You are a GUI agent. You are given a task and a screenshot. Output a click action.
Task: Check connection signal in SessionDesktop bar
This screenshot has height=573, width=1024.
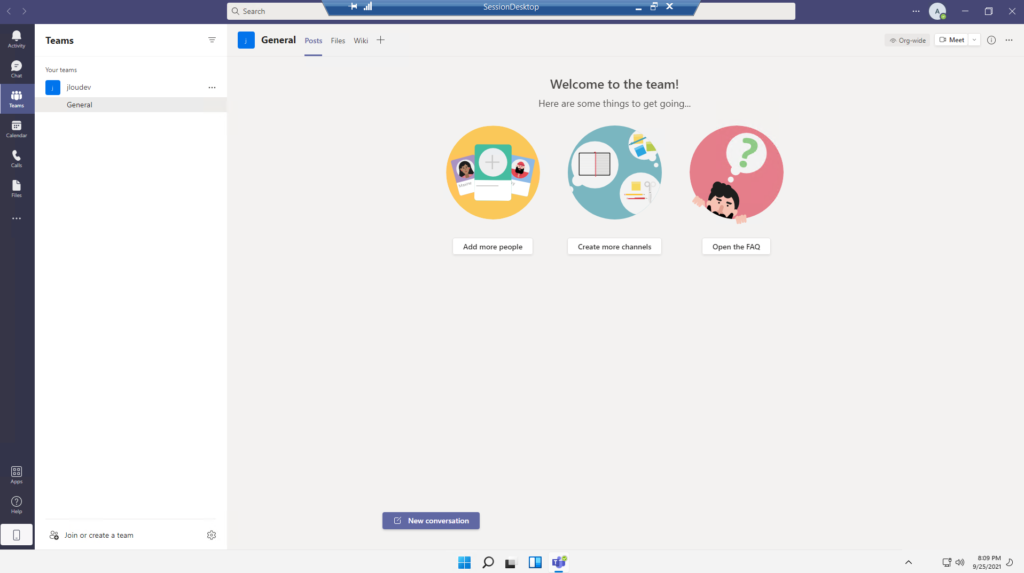point(368,7)
